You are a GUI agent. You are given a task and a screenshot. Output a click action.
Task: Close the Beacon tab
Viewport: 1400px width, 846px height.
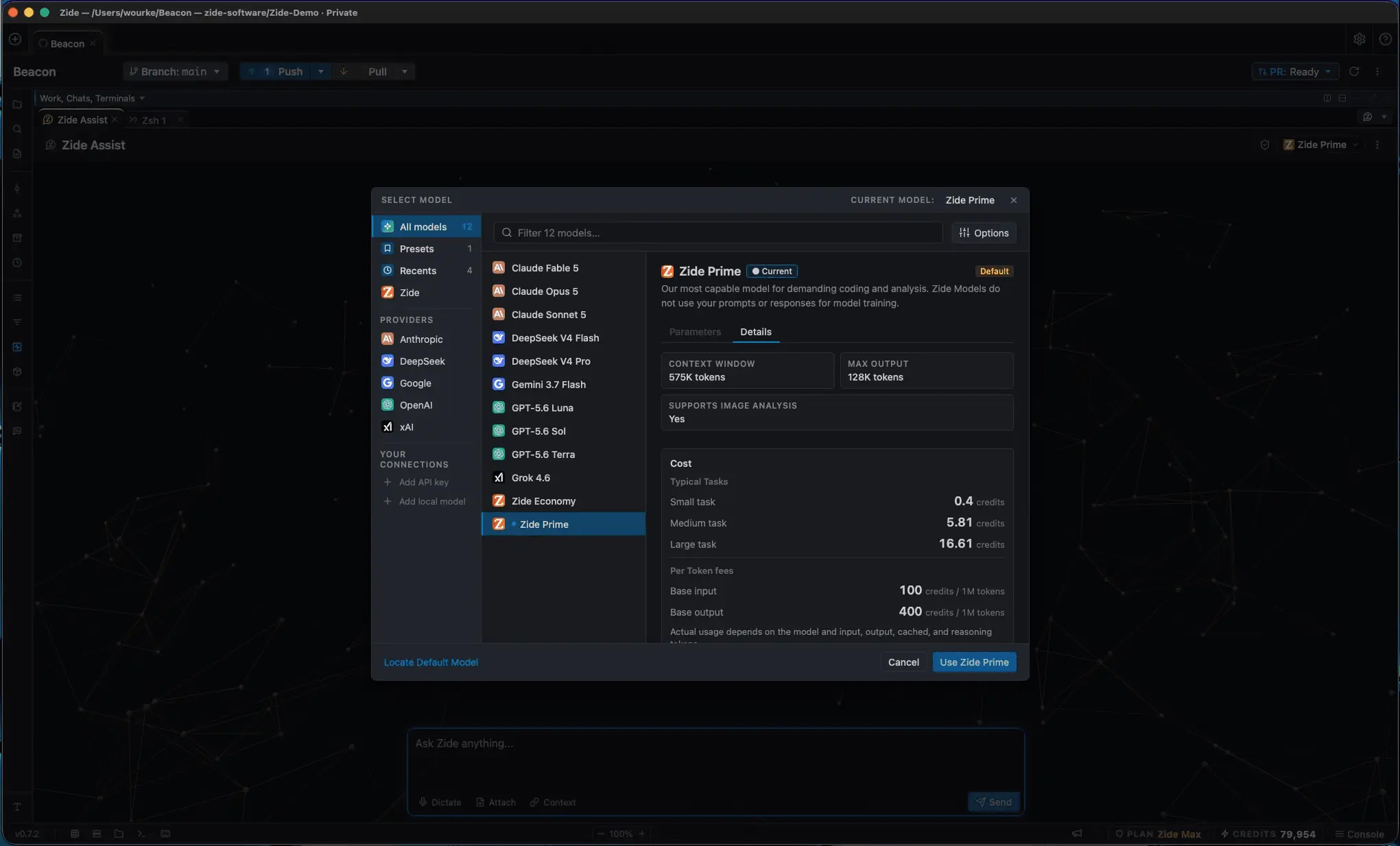(x=93, y=43)
